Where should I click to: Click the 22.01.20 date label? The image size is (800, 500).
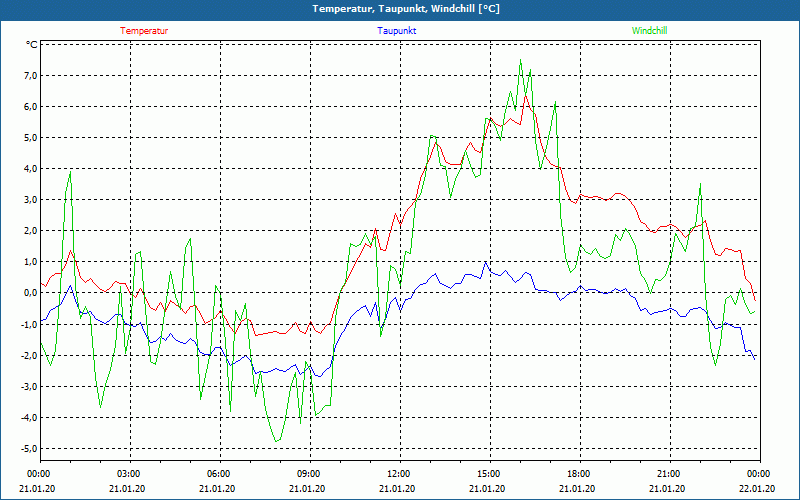757,489
